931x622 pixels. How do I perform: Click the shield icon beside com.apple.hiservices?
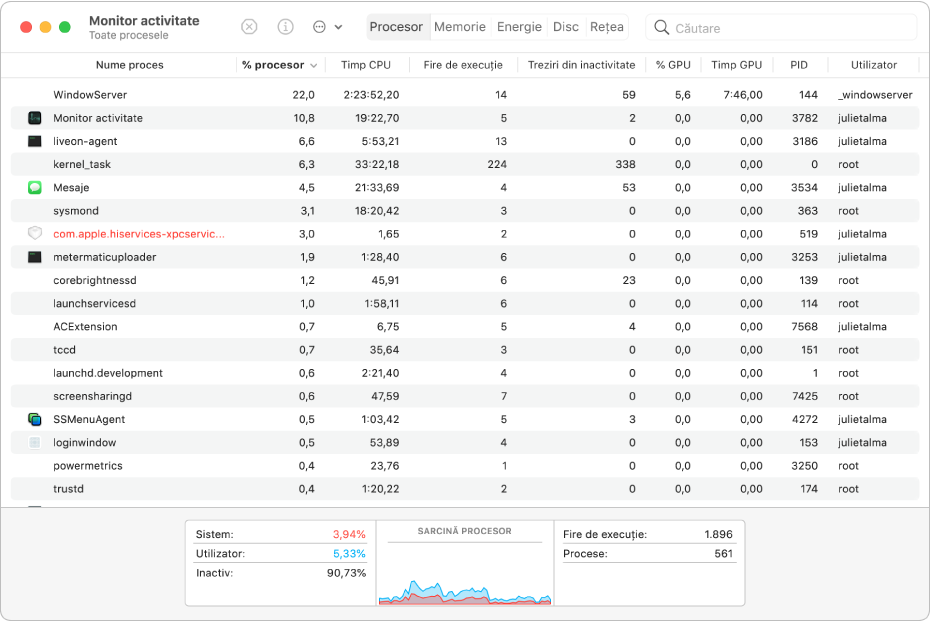pos(35,234)
